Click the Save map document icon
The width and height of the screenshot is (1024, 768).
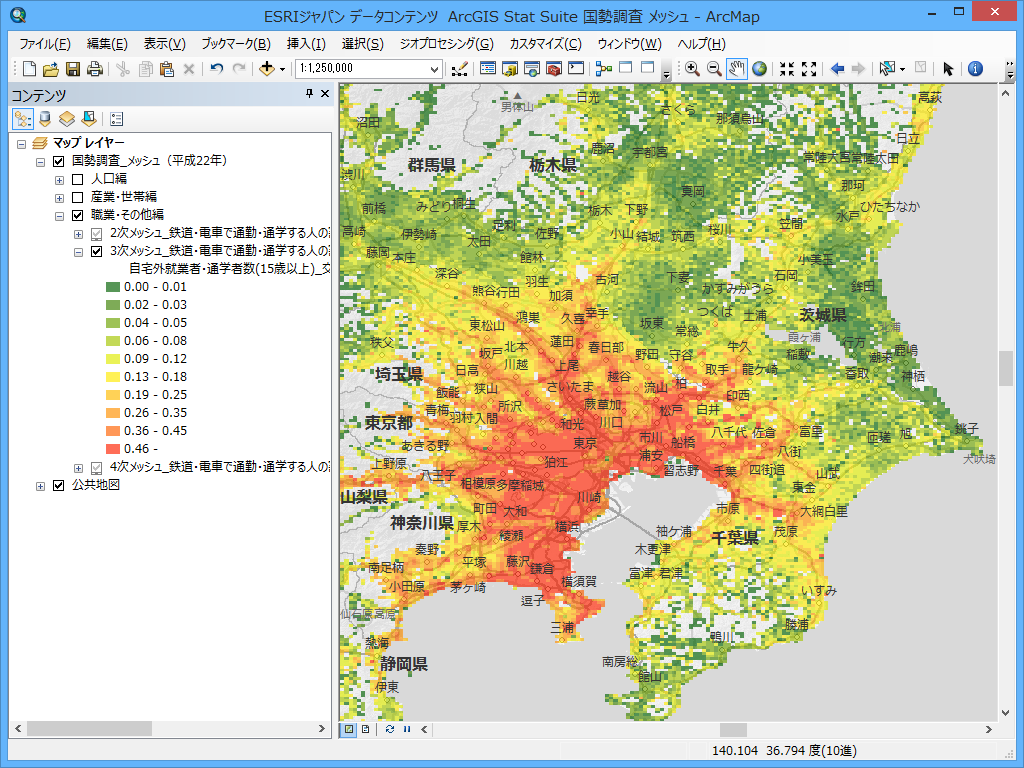tap(73, 69)
